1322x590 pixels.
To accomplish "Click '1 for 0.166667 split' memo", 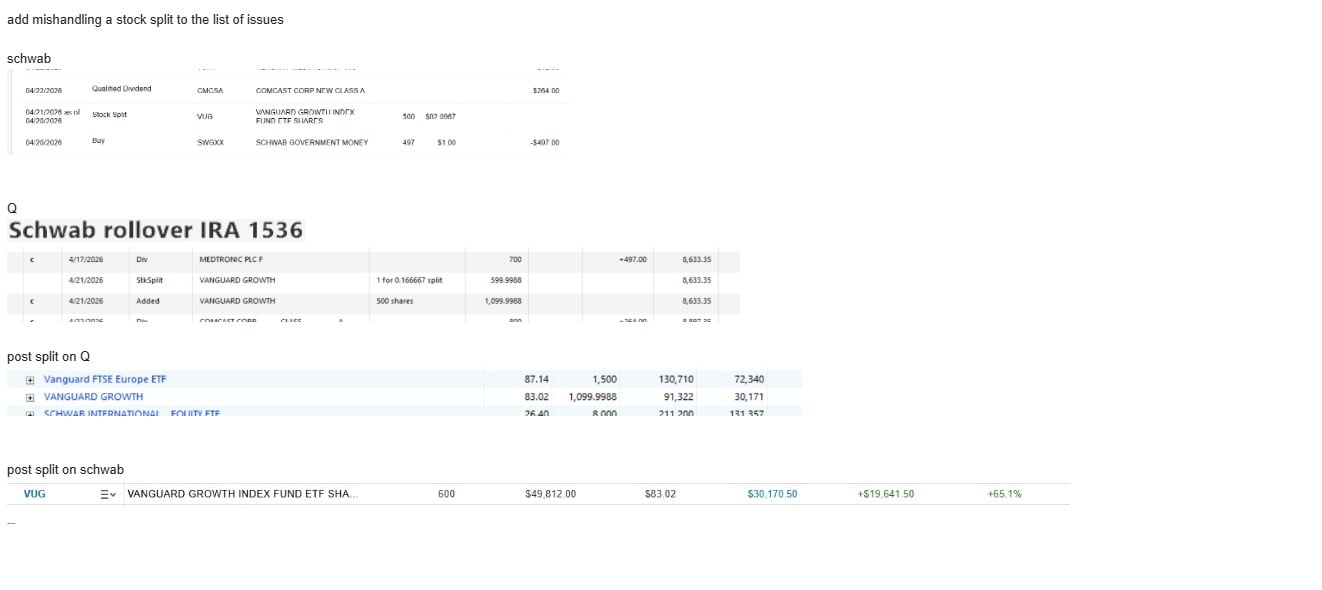I will (x=410, y=281).
